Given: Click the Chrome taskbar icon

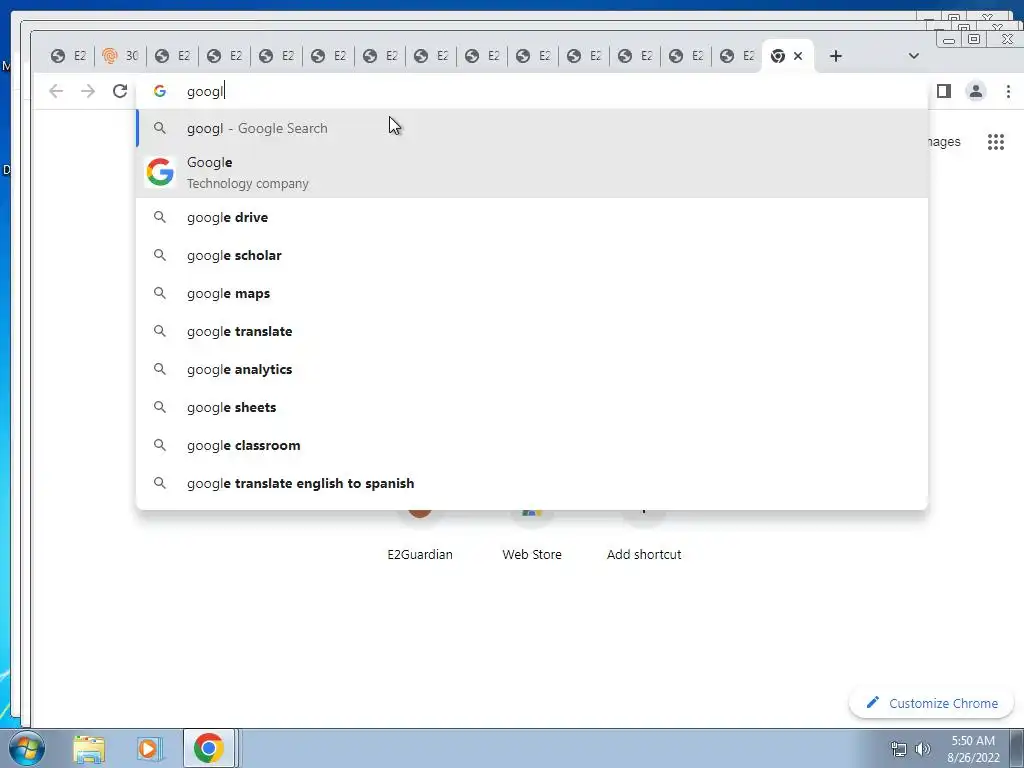Looking at the screenshot, I should (208, 748).
